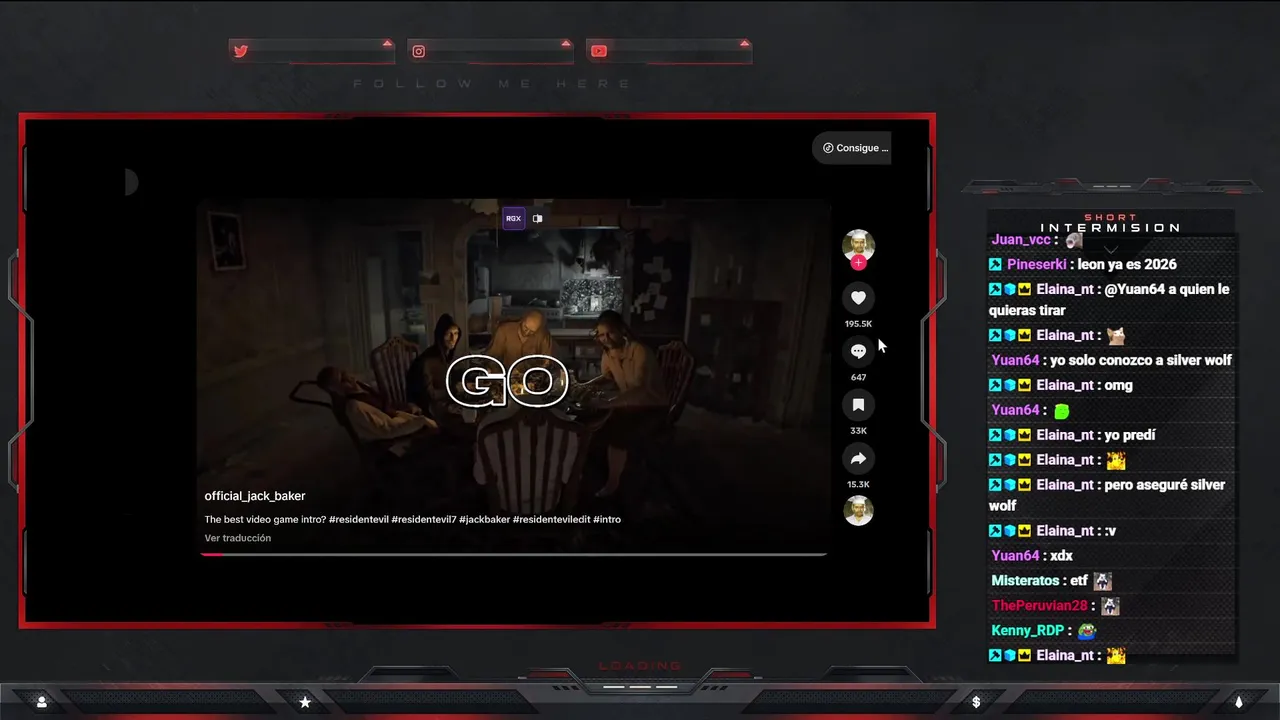Viewport: 1280px width, 720px height.
Task: Click the Ver traducción link
Action: click(x=238, y=538)
